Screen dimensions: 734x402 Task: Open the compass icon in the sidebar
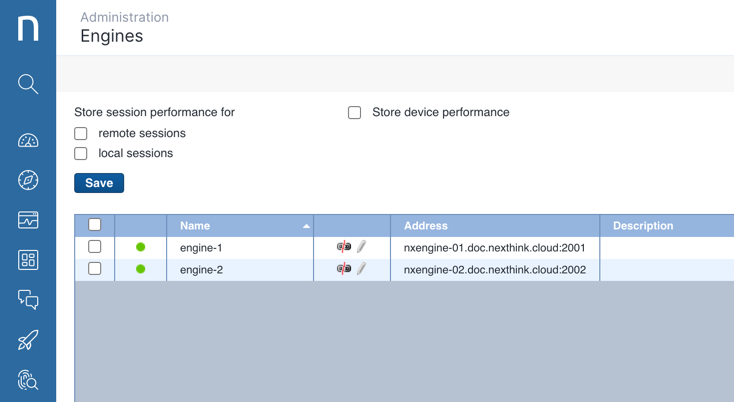[x=28, y=180]
